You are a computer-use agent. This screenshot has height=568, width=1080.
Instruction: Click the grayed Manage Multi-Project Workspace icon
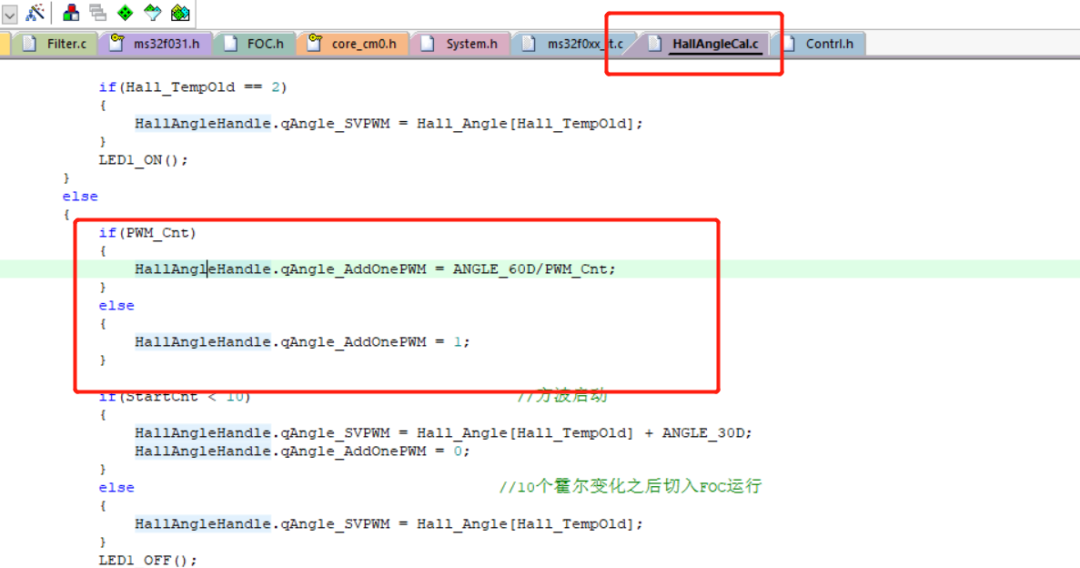98,12
